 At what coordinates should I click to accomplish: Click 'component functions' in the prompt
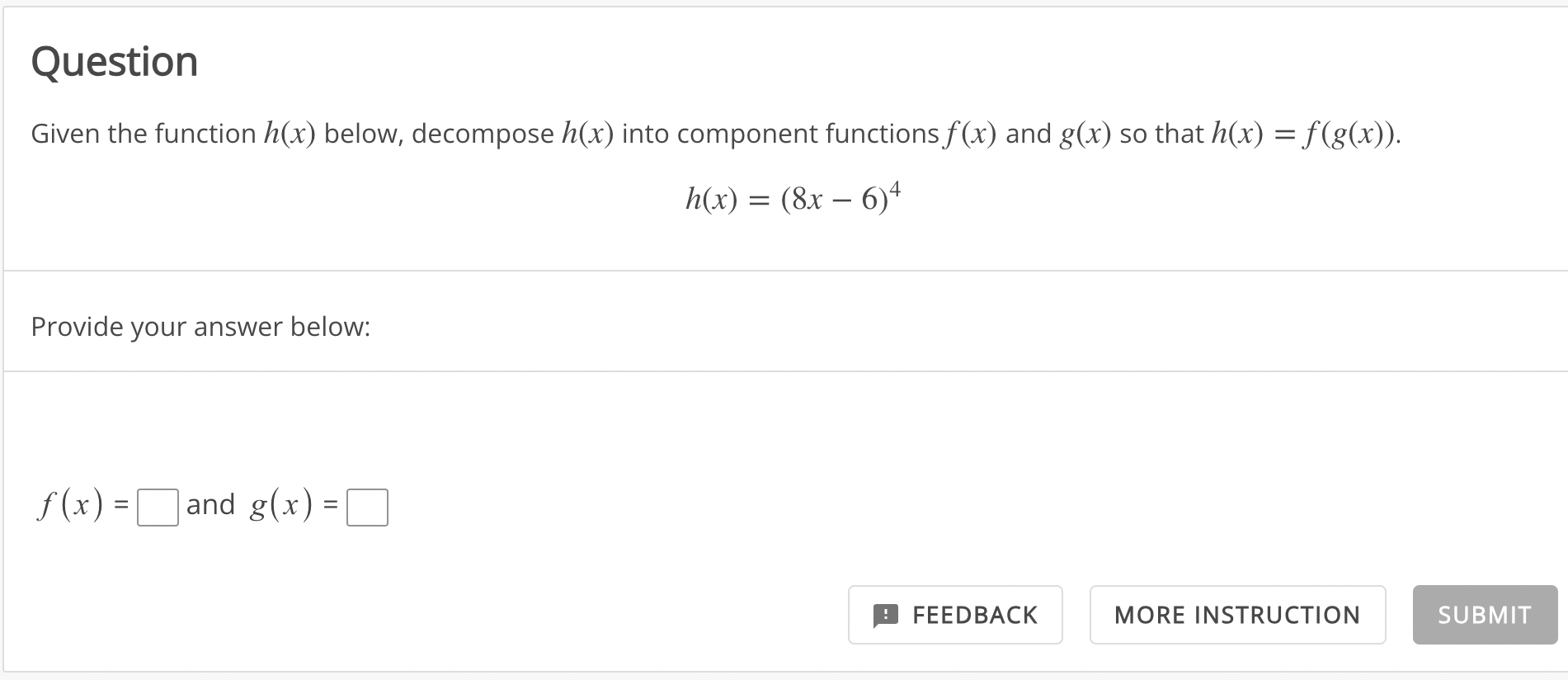point(808,134)
